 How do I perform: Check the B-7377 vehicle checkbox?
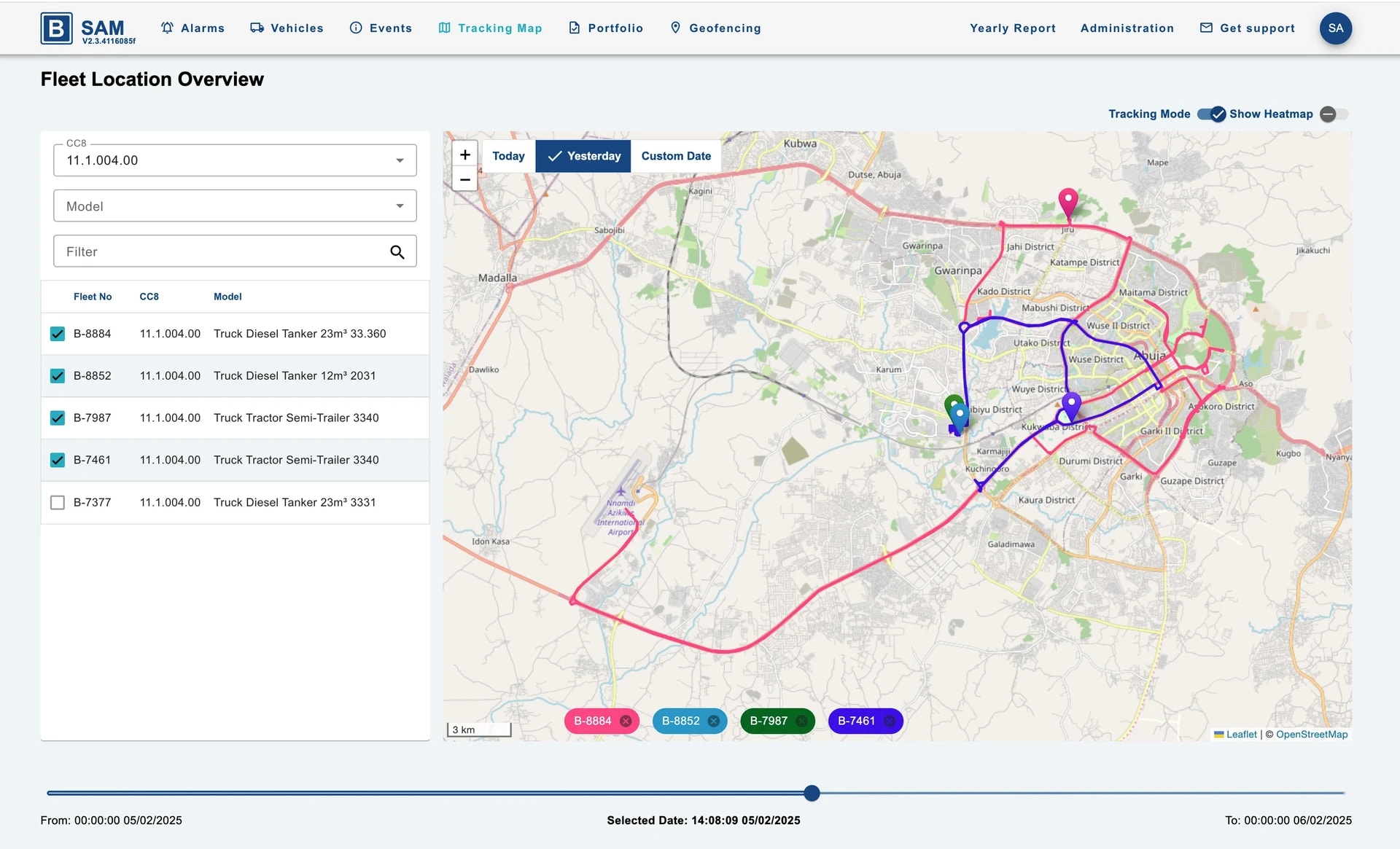pyautogui.click(x=58, y=502)
